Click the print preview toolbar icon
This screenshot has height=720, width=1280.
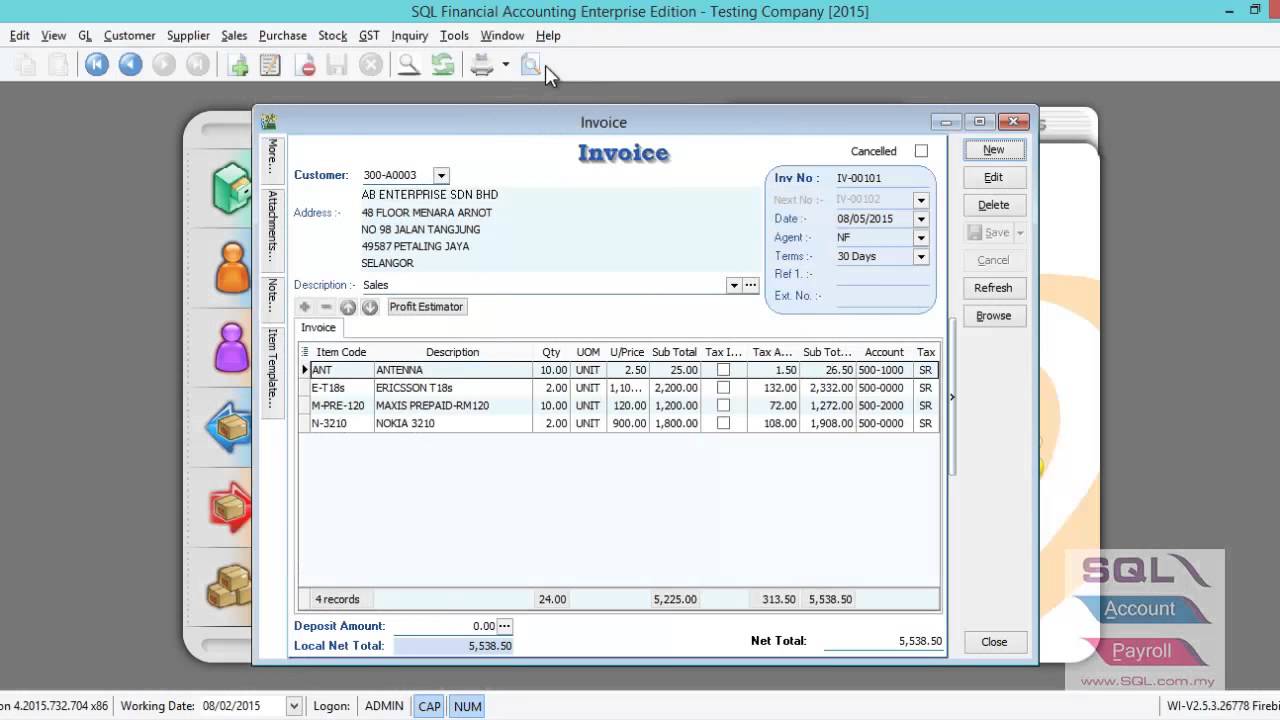tap(531, 65)
